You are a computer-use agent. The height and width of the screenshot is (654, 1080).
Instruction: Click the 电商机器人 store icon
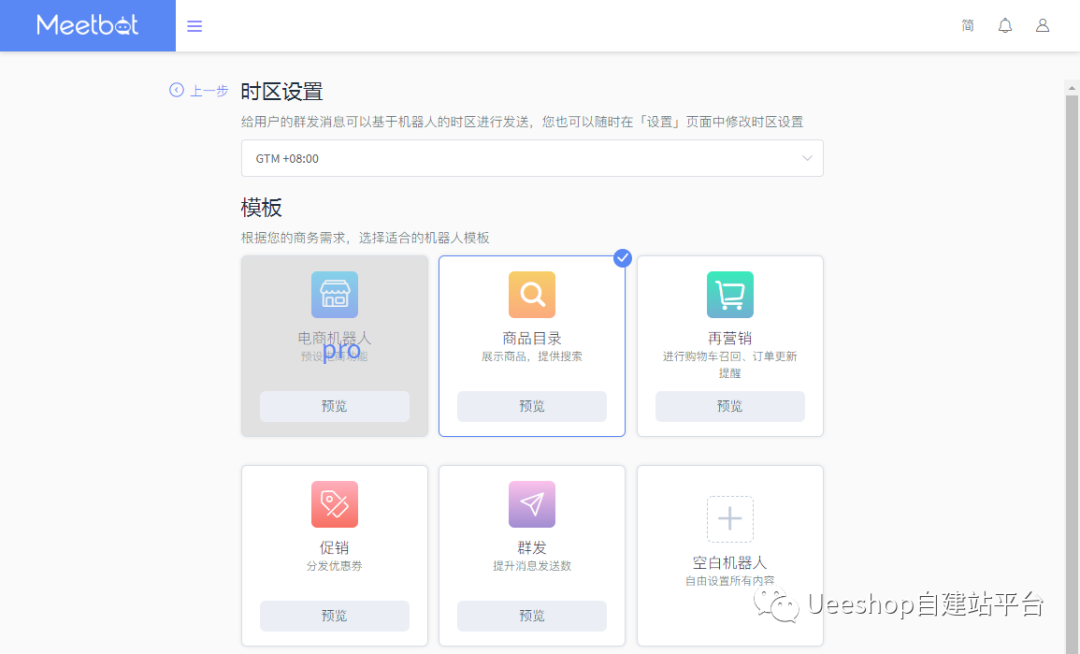[334, 295]
